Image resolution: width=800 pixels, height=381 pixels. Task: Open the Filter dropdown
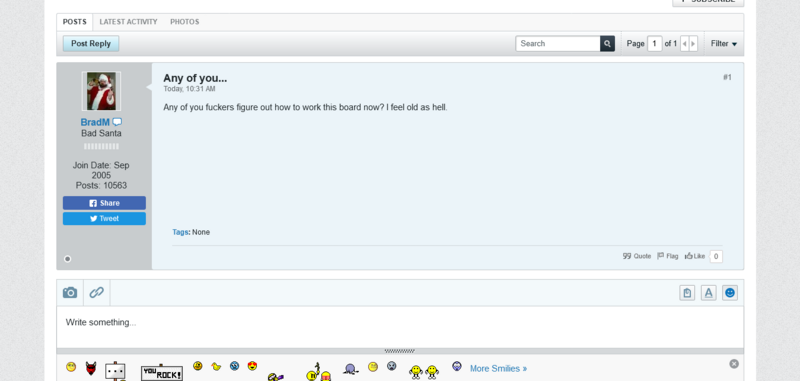tap(723, 44)
